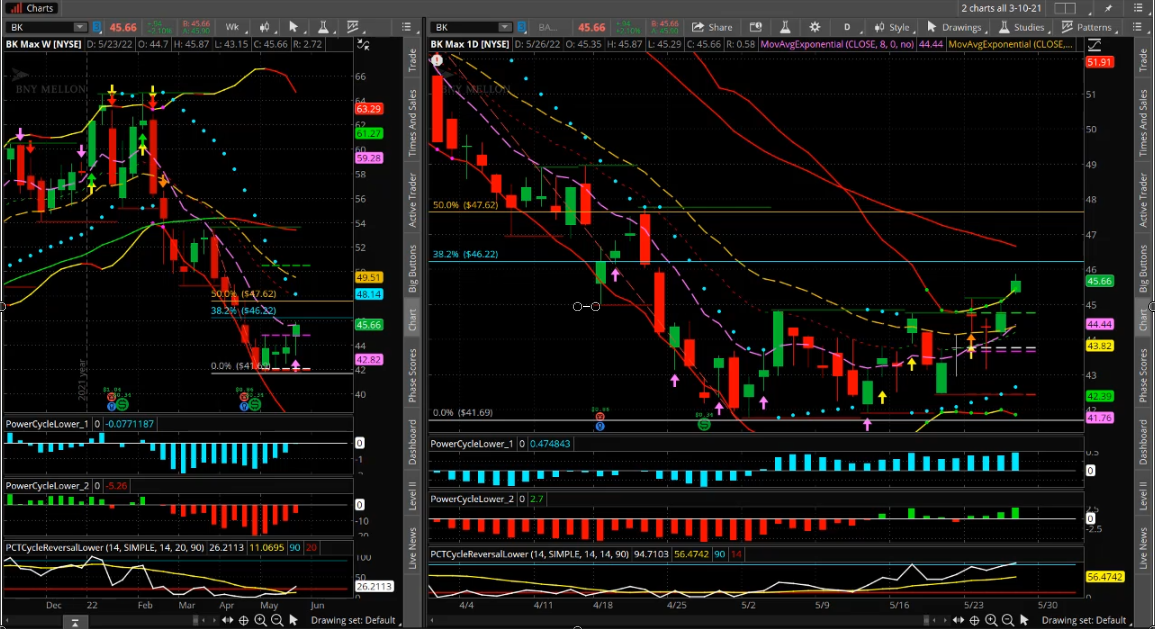Open left chart symbol dropdown
1155x629 pixels.
coord(80,27)
